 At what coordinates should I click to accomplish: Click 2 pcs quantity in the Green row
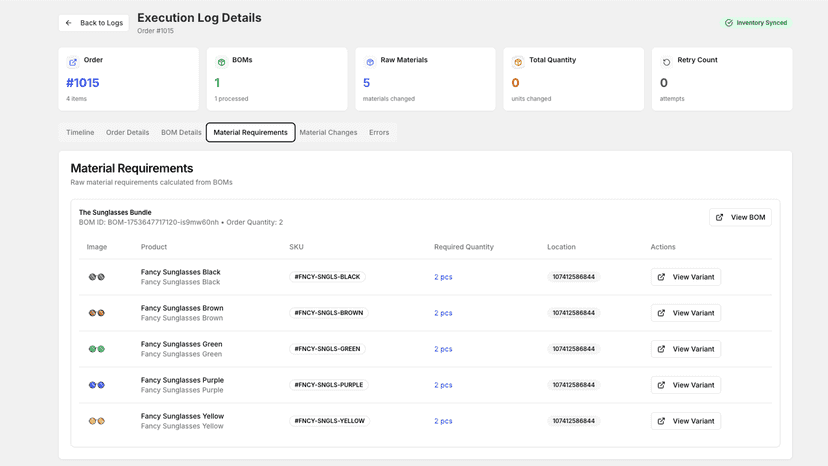point(443,349)
